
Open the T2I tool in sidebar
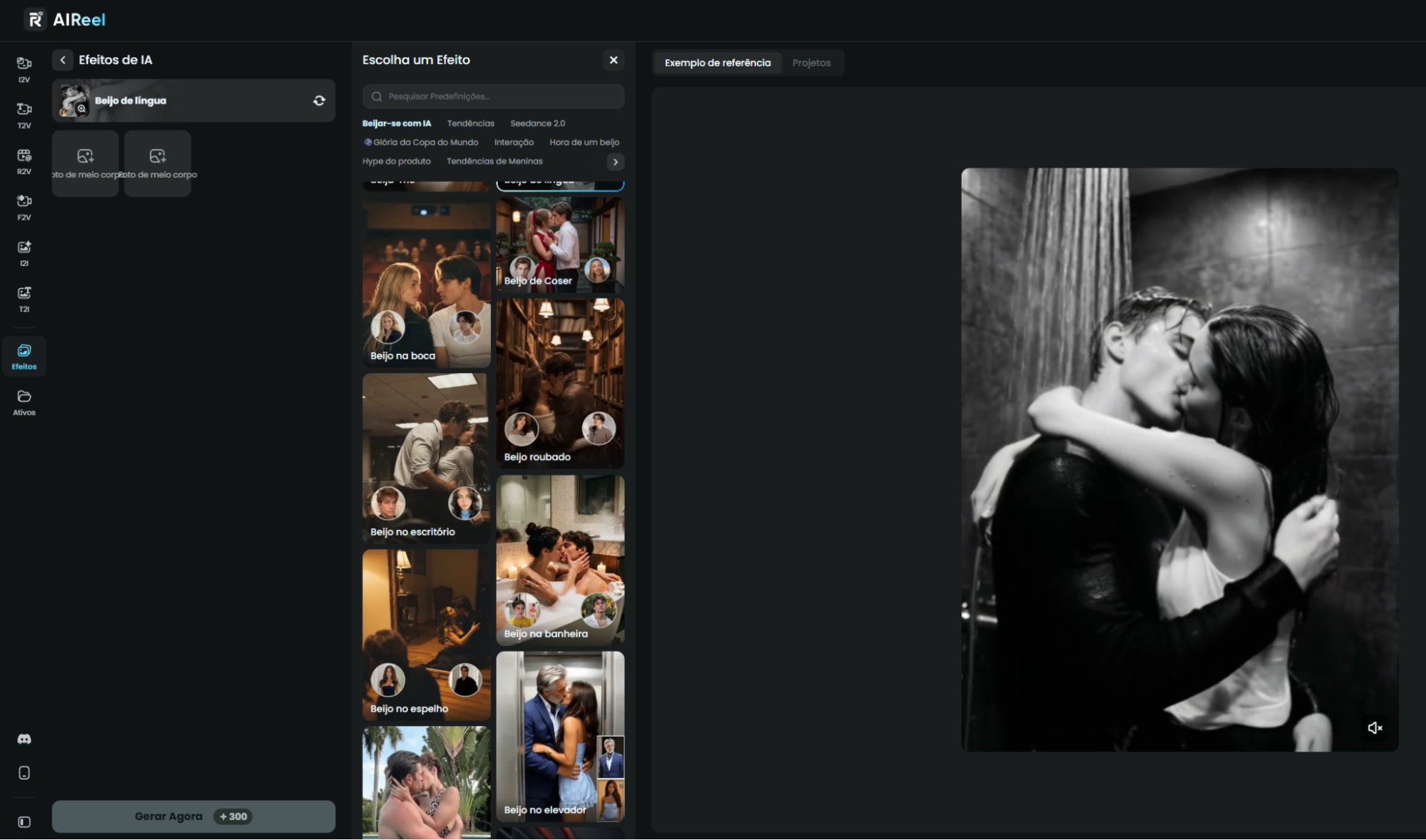click(24, 299)
